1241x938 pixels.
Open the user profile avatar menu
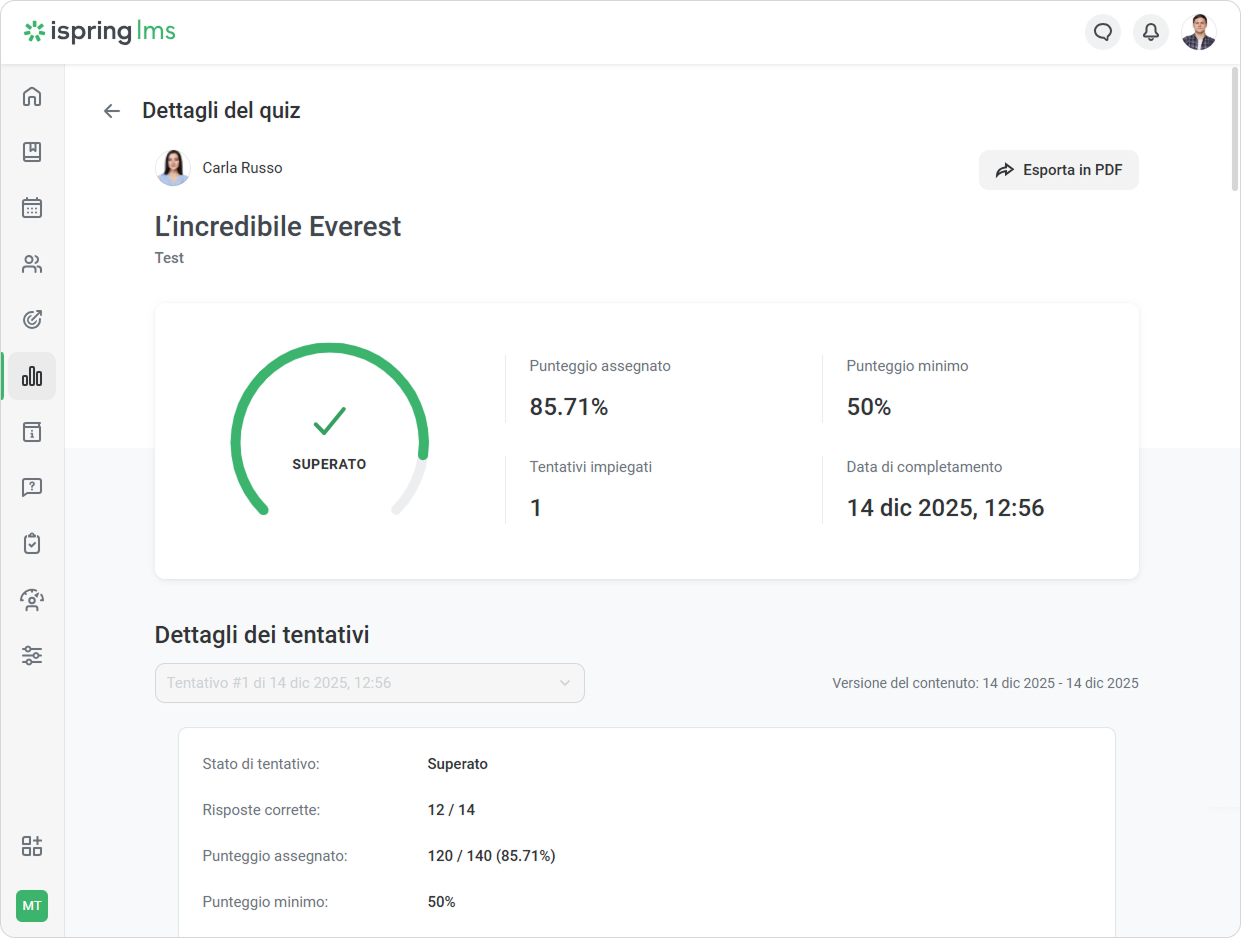[1198, 32]
